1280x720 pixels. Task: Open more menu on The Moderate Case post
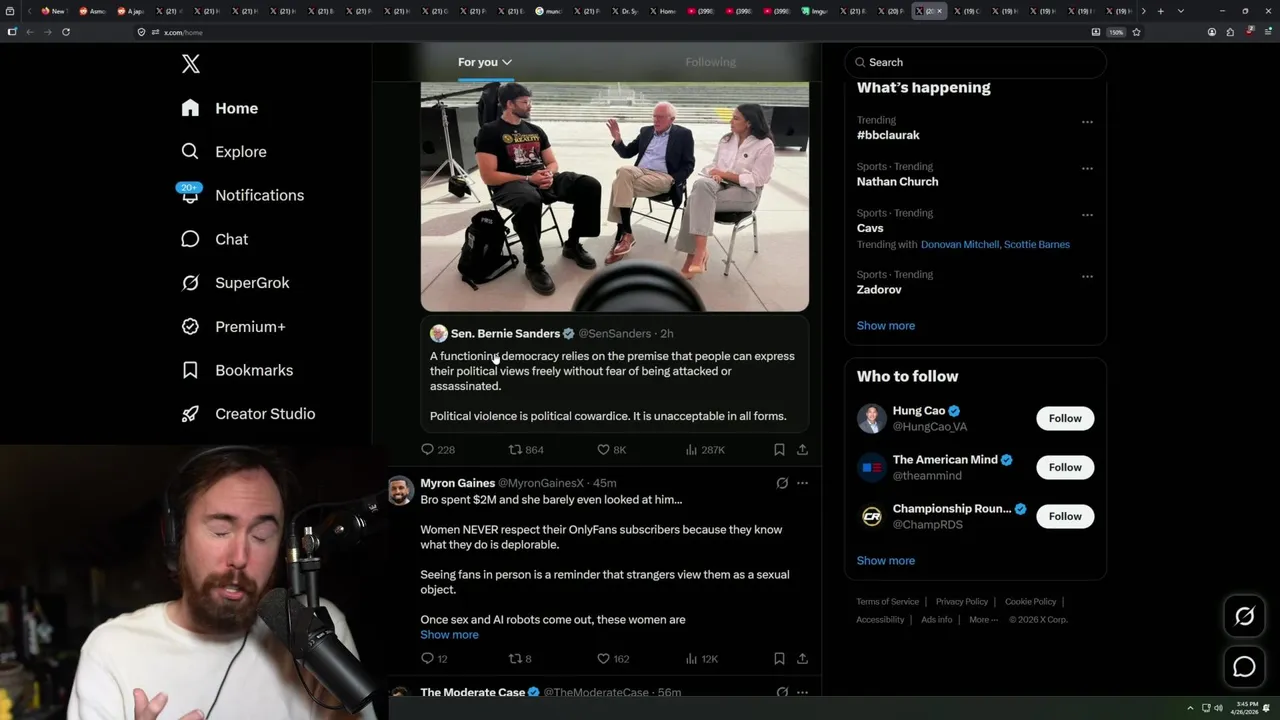click(x=802, y=692)
